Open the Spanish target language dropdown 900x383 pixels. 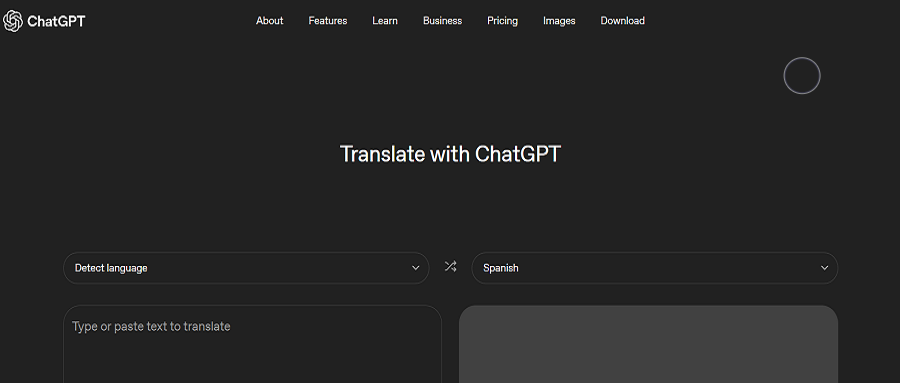pos(655,268)
